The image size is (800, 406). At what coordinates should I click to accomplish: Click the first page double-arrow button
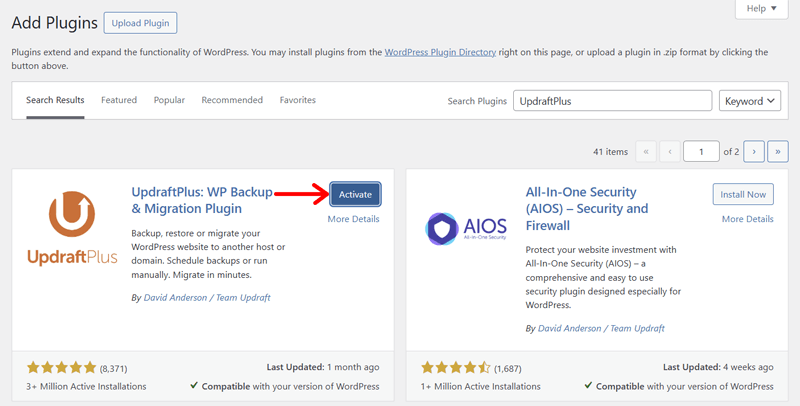pos(646,152)
